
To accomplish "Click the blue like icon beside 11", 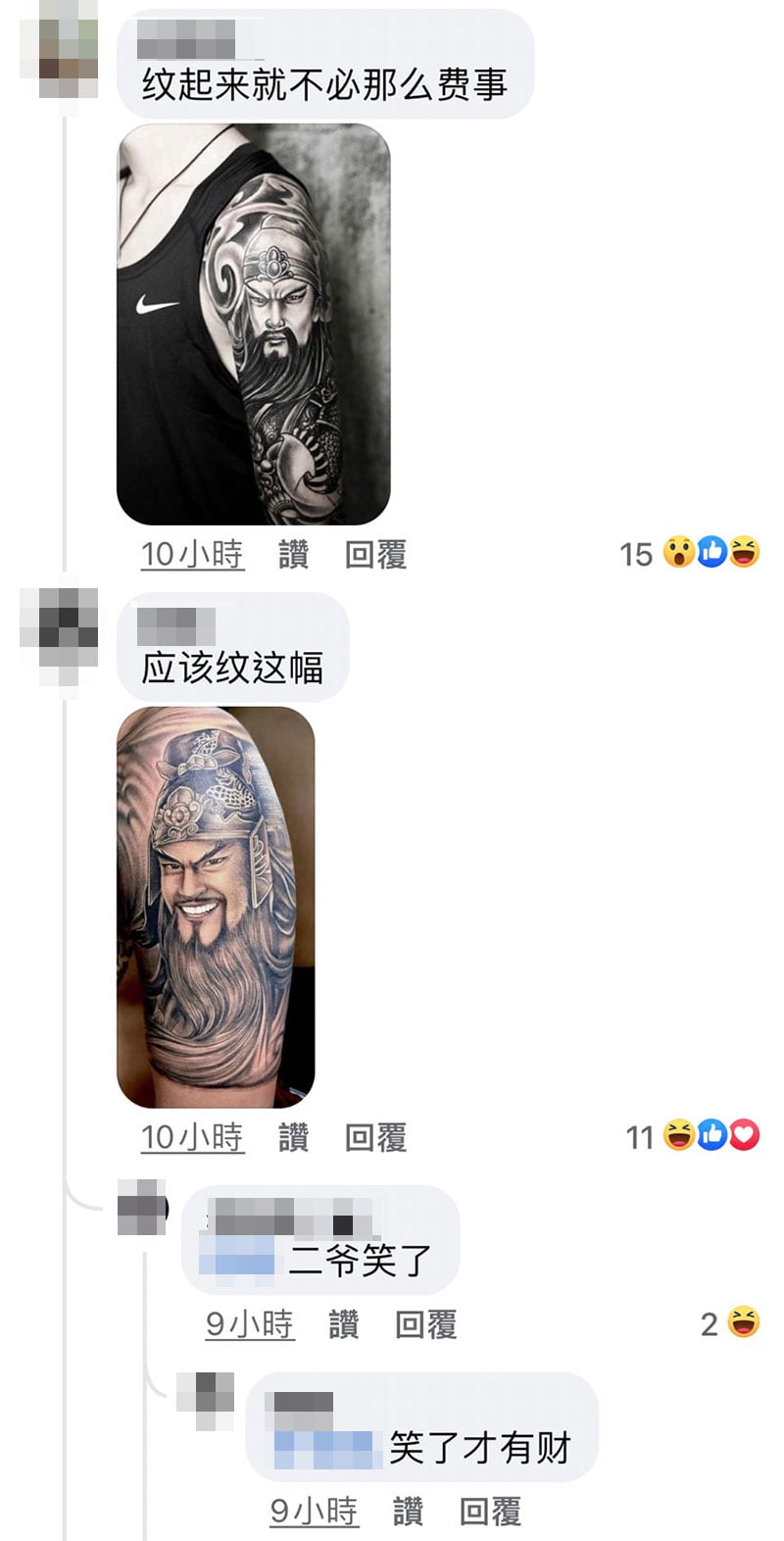I will point(712,1135).
